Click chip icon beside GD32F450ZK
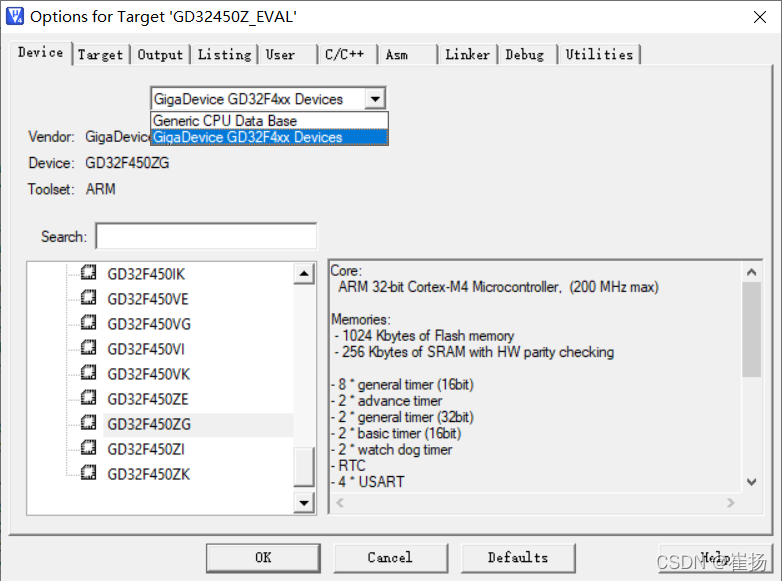This screenshot has height=581, width=782. pyautogui.click(x=88, y=473)
